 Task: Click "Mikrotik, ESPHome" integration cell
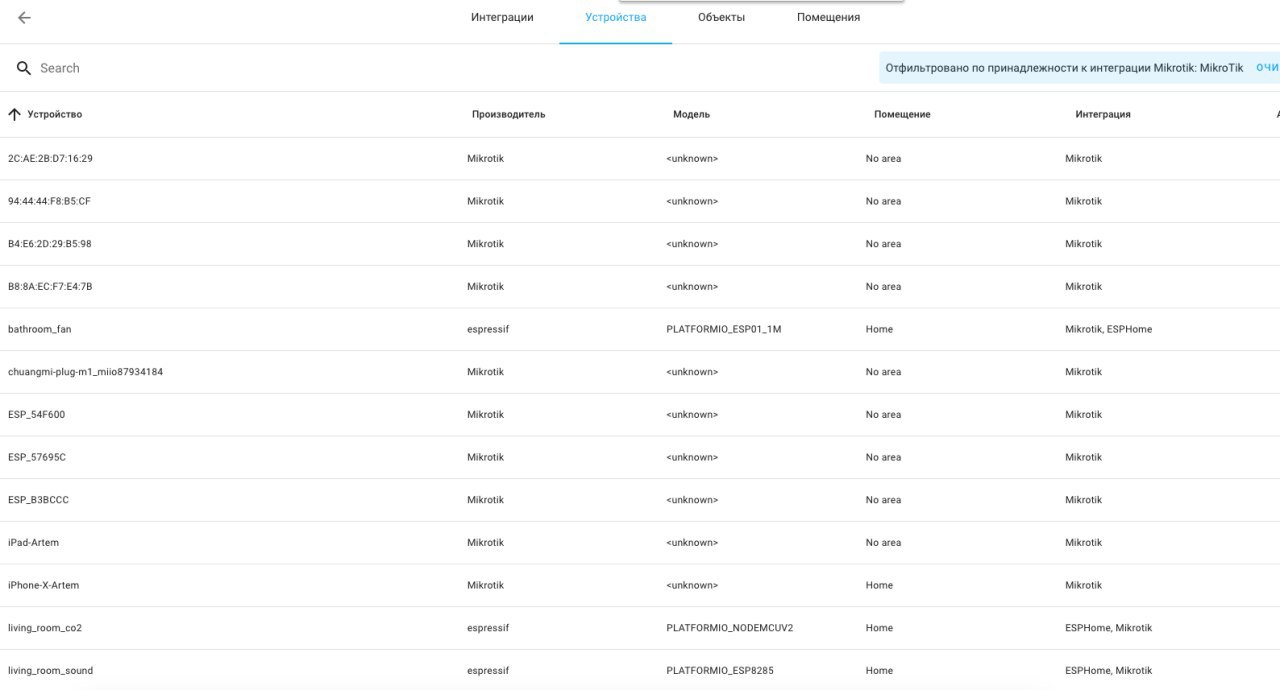pyautogui.click(x=1108, y=329)
